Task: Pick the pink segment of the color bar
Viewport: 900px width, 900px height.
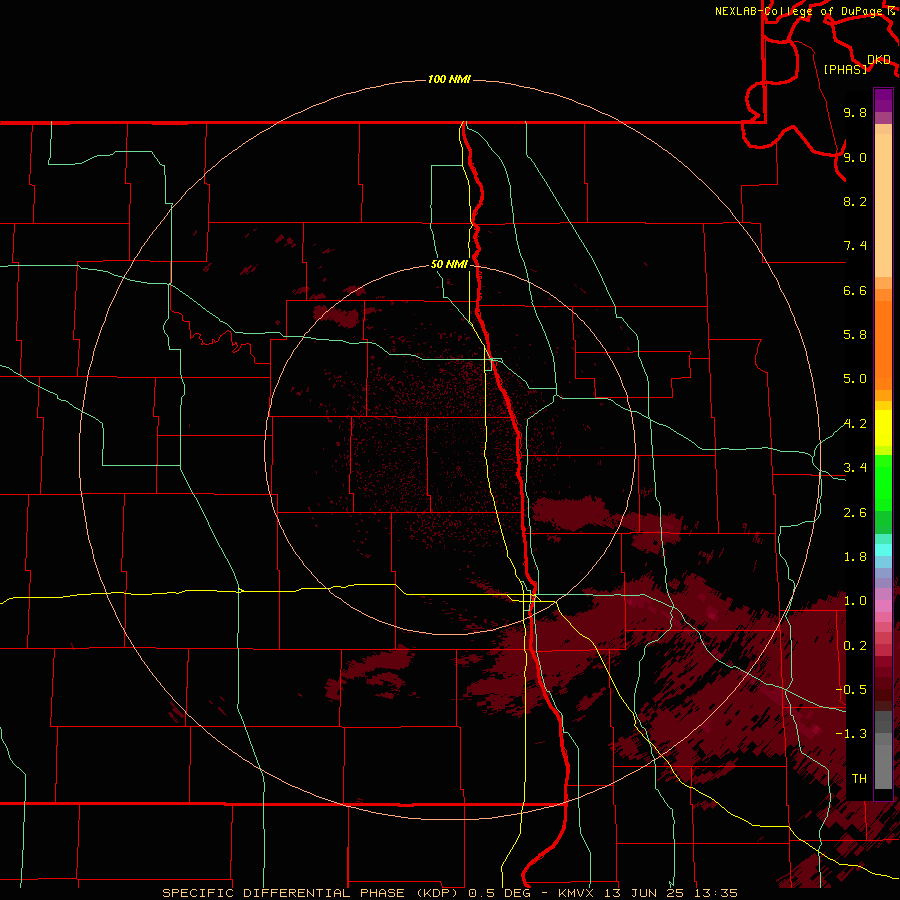Action: click(883, 606)
